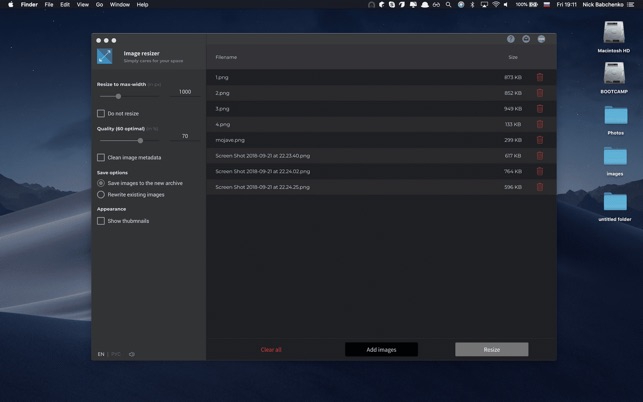Click the AirPlay display icon in menu bar
The width and height of the screenshot is (643, 402).
[x=484, y=5]
